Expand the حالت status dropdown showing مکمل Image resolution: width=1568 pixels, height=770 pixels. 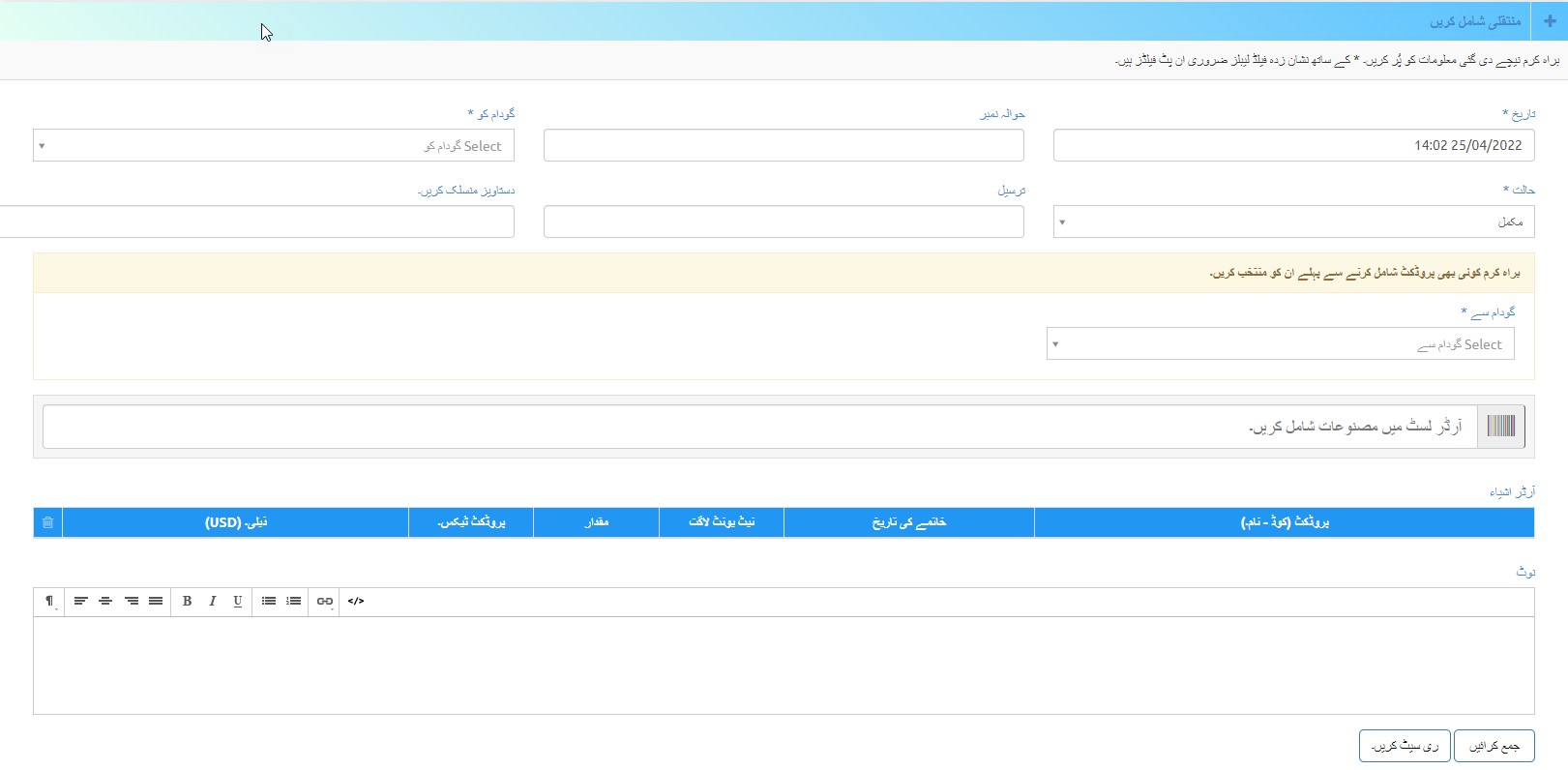click(x=1293, y=222)
